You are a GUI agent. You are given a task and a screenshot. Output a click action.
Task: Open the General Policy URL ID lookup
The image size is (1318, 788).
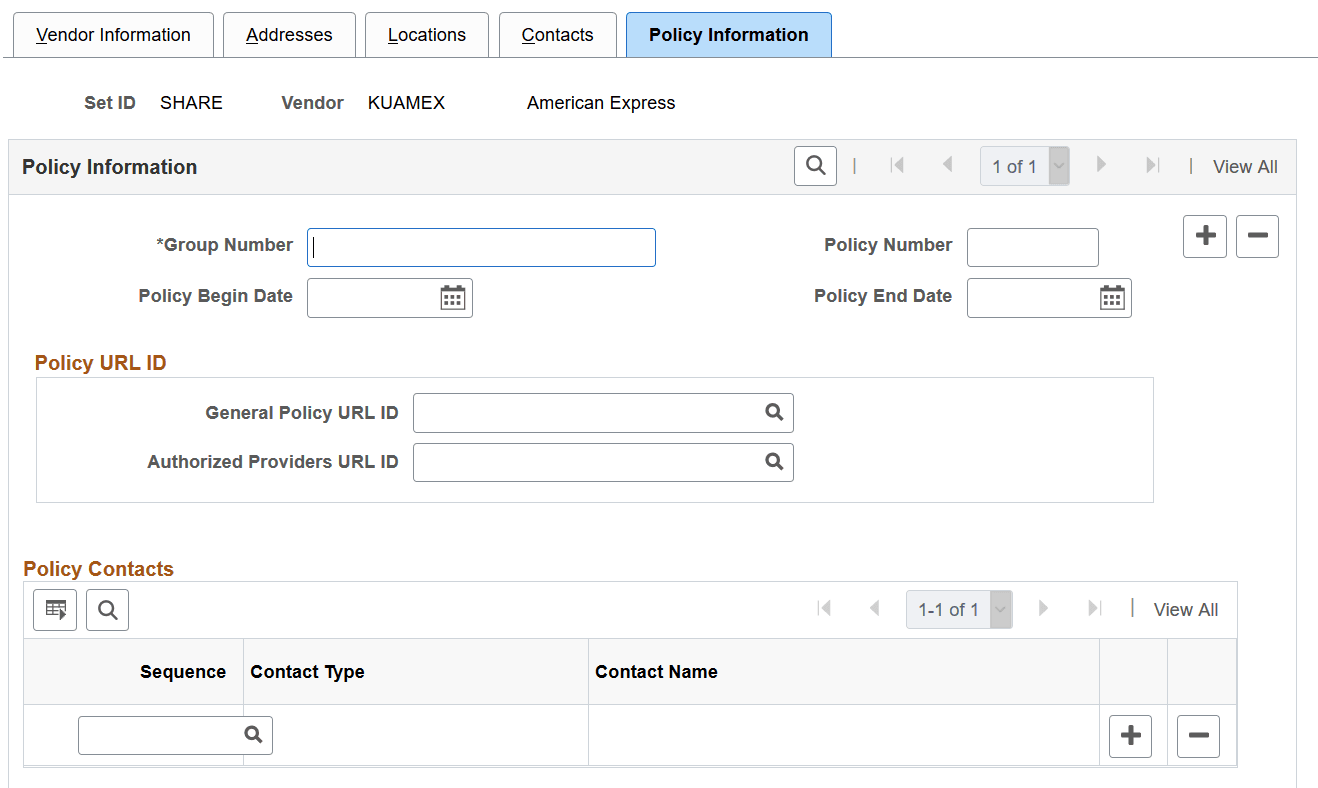click(x=774, y=412)
